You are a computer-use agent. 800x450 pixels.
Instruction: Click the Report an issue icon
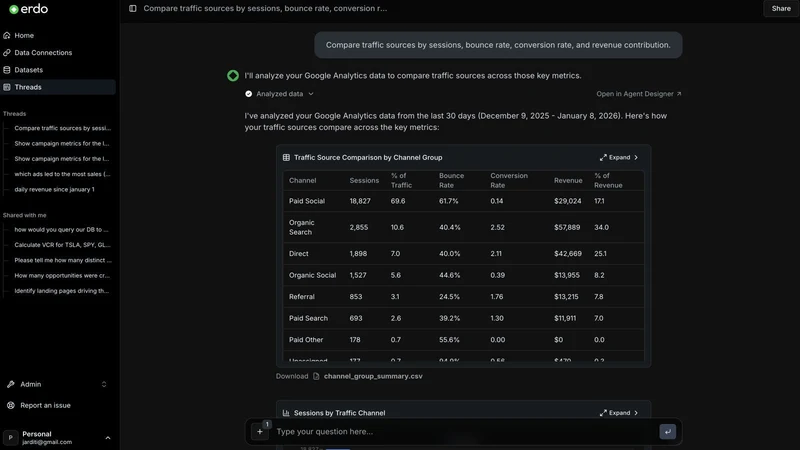click(11, 405)
